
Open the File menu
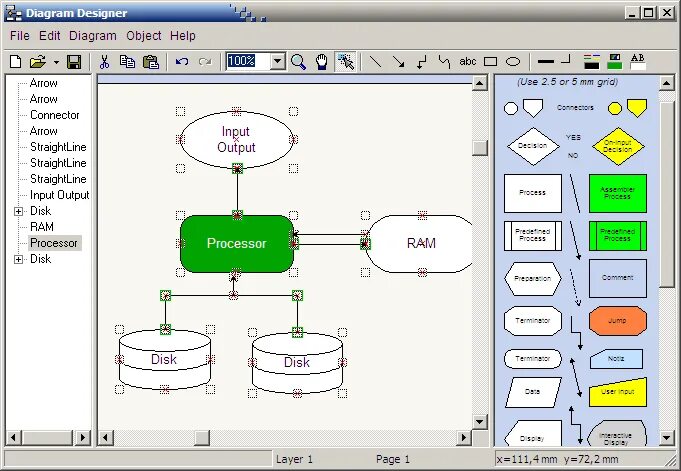click(x=20, y=36)
